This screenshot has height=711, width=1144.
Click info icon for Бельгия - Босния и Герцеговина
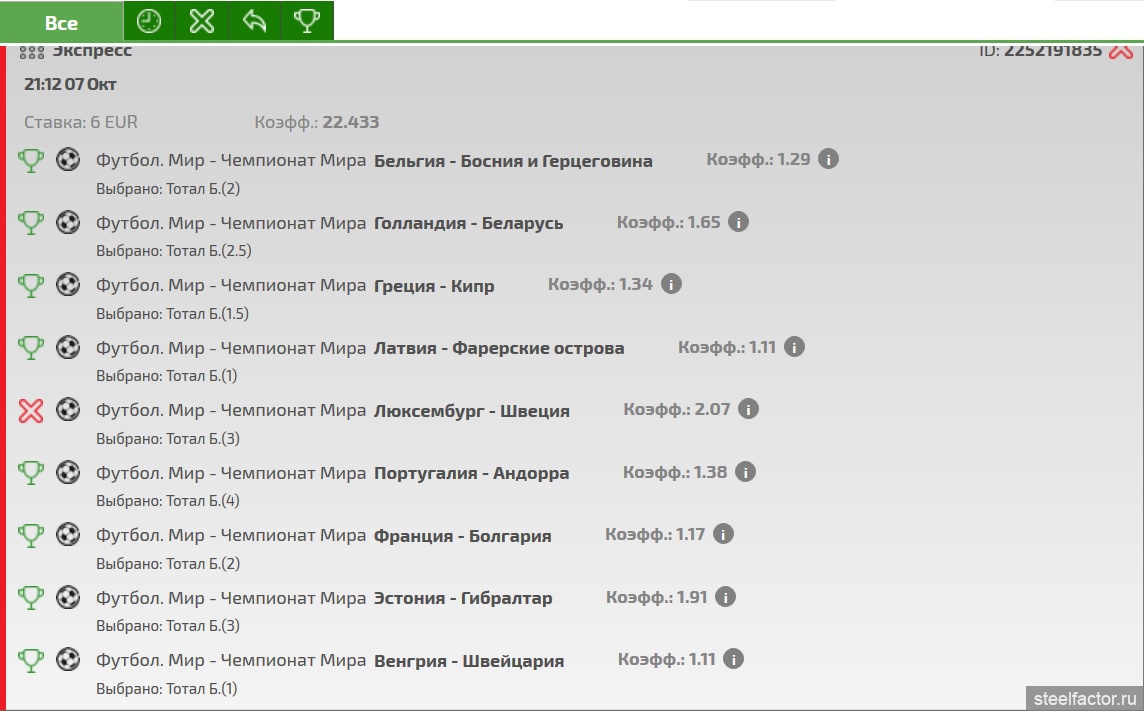pos(828,159)
